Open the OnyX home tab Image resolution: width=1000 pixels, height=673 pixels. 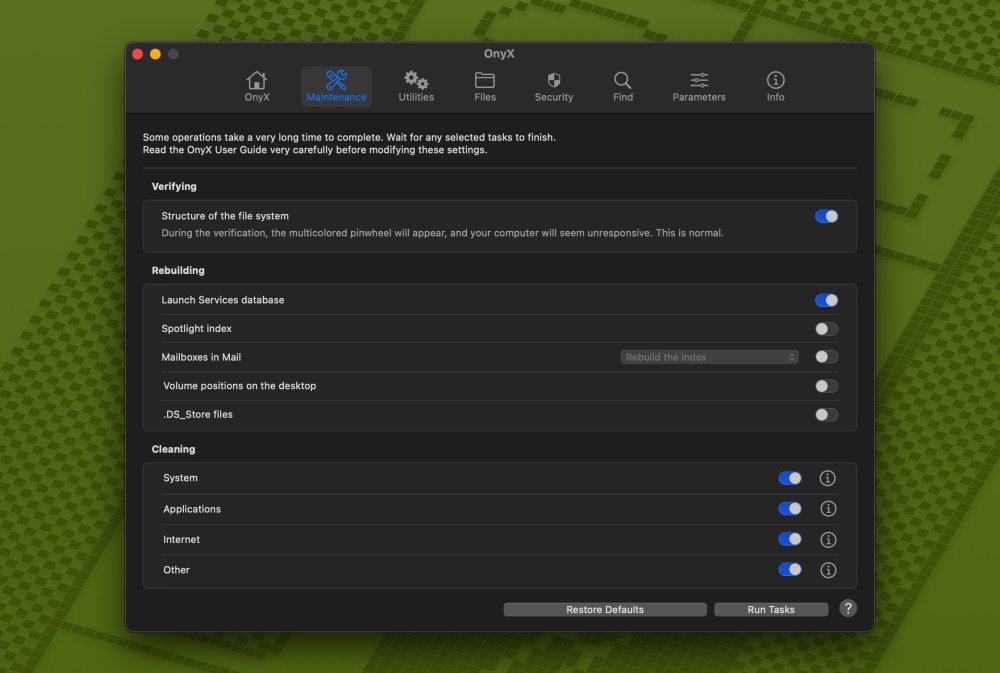pos(257,86)
